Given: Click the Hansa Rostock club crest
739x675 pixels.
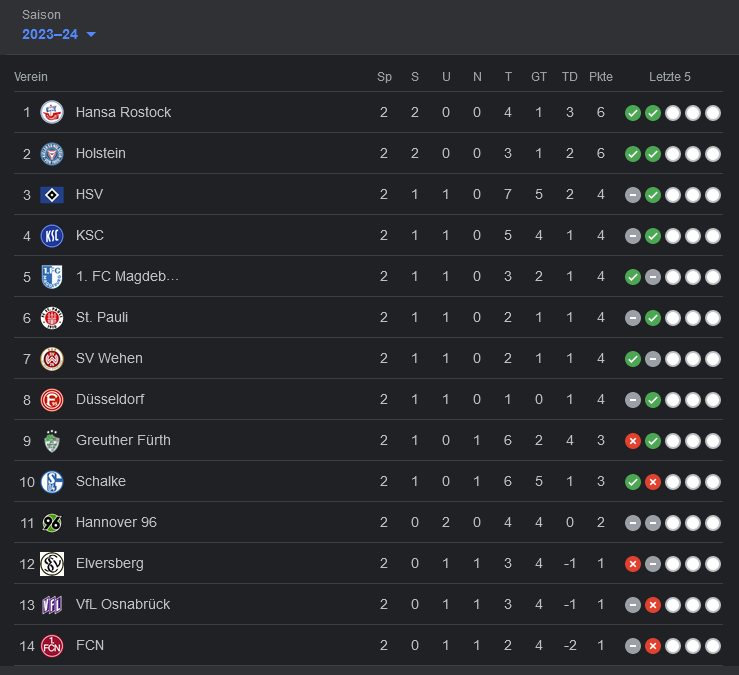Looking at the screenshot, I should pyautogui.click(x=52, y=112).
